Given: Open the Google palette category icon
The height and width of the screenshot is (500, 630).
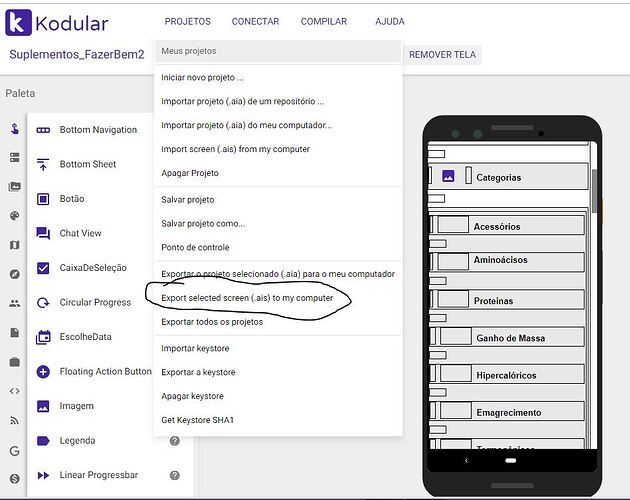Looking at the screenshot, I should click(15, 451).
